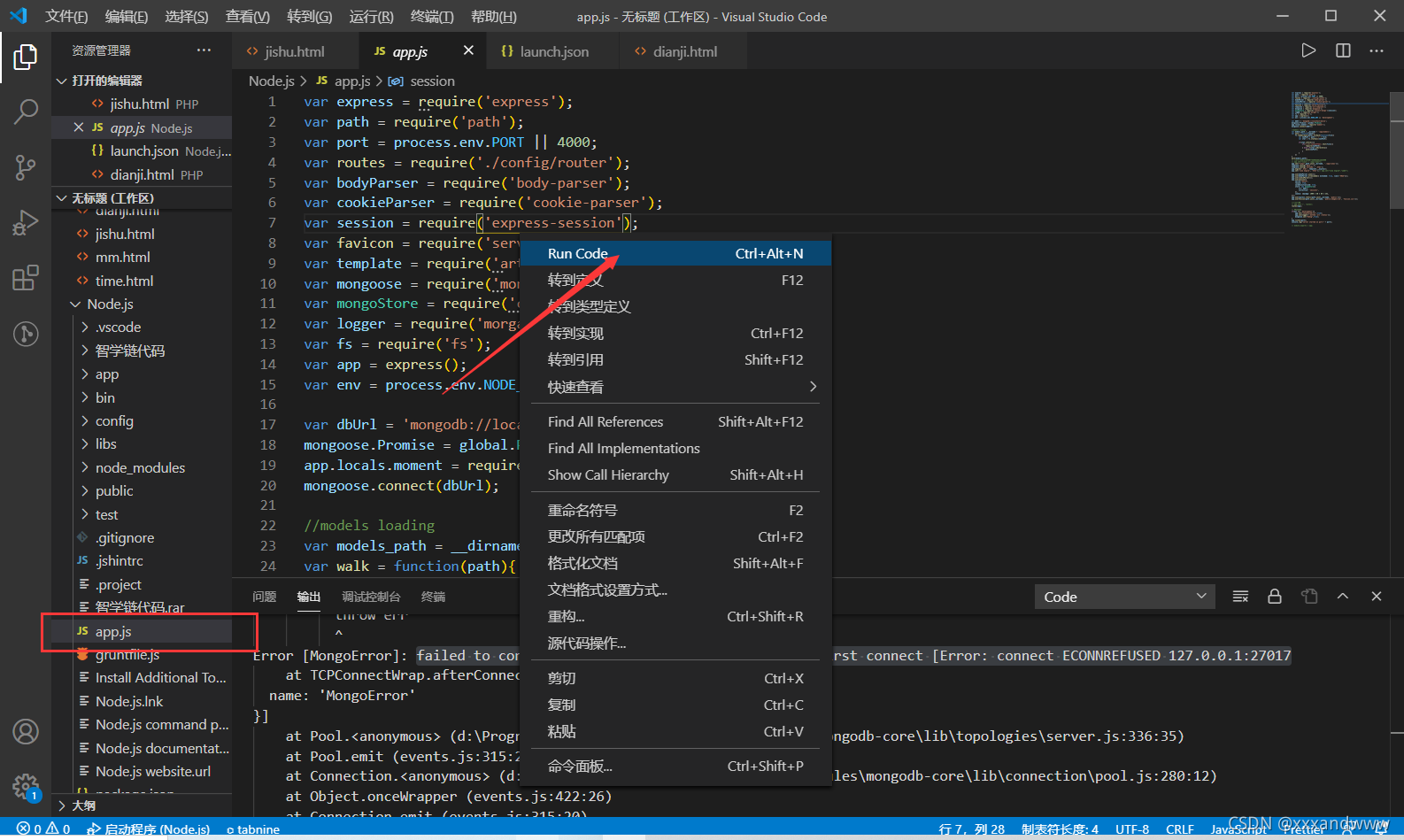
Task: Click the editor minimap preview
Action: click(1337, 159)
